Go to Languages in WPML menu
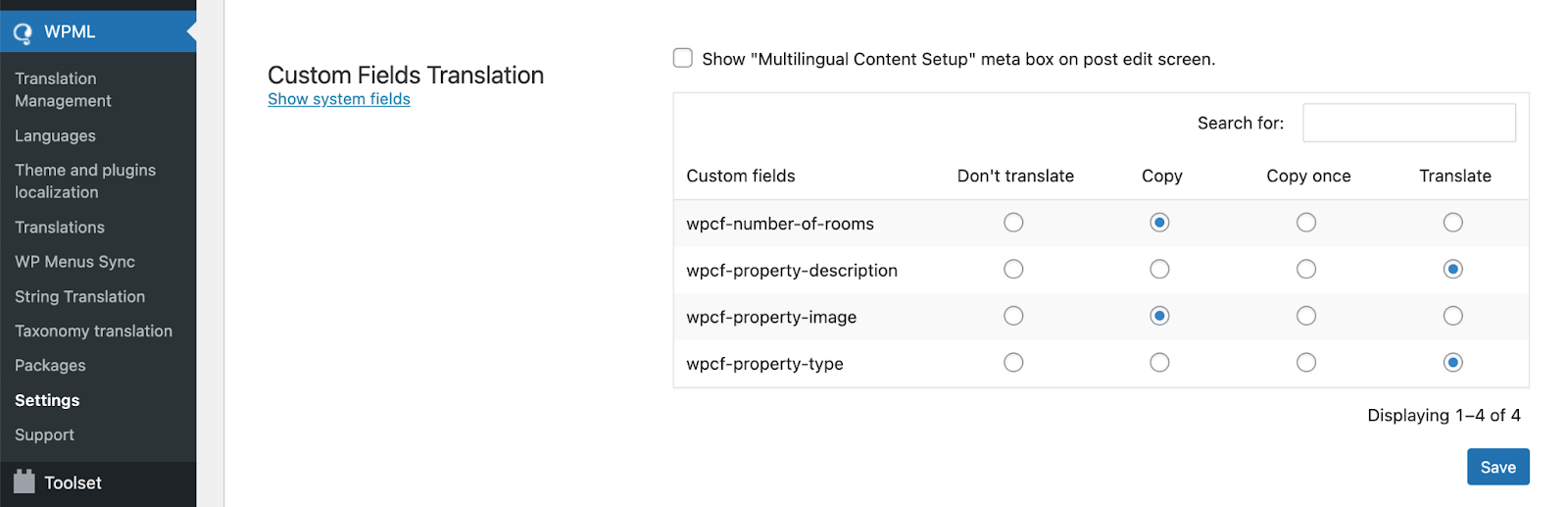Screen dimensions: 1568x507 pos(55,135)
